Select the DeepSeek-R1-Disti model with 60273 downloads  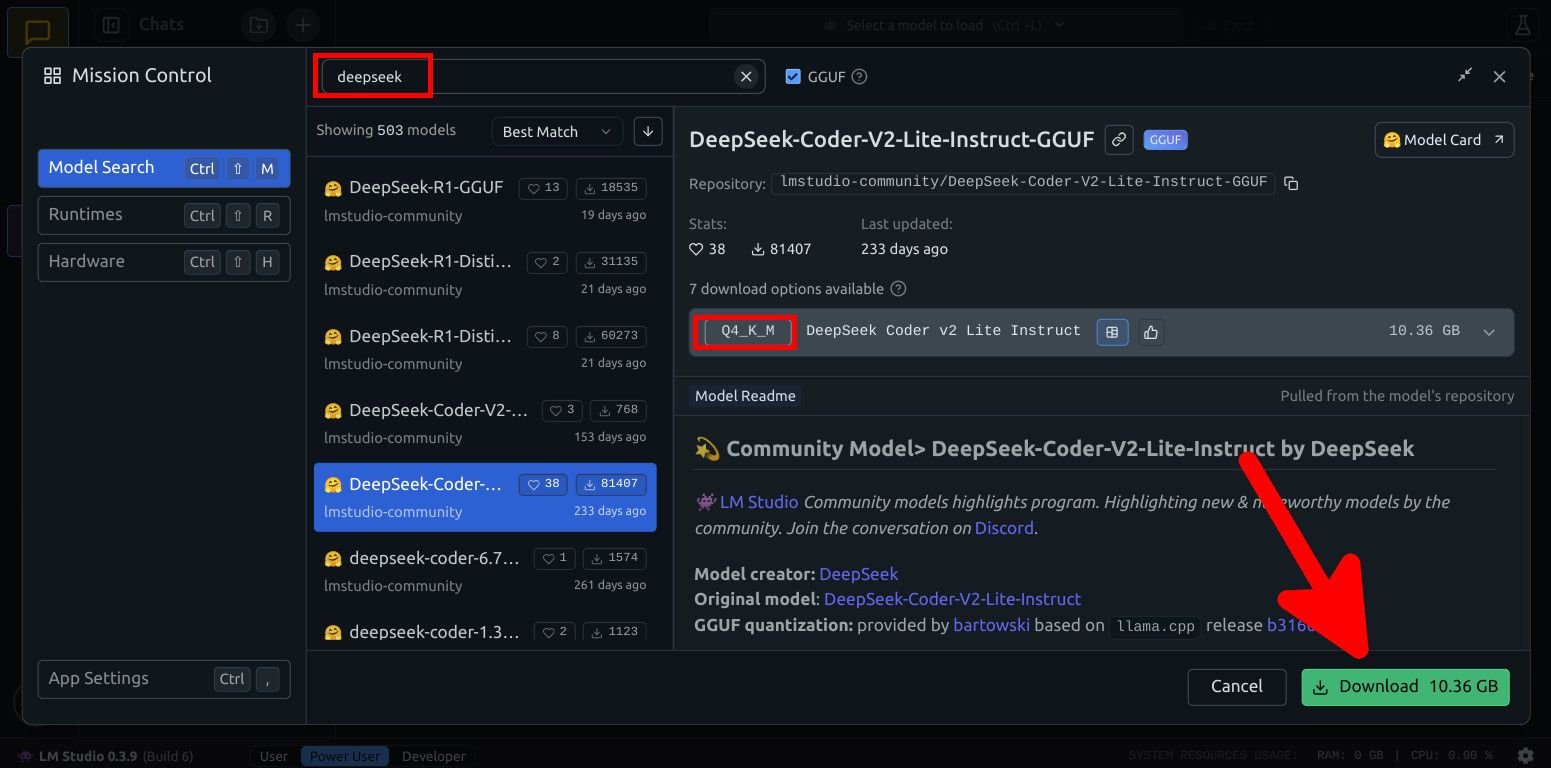click(x=485, y=348)
